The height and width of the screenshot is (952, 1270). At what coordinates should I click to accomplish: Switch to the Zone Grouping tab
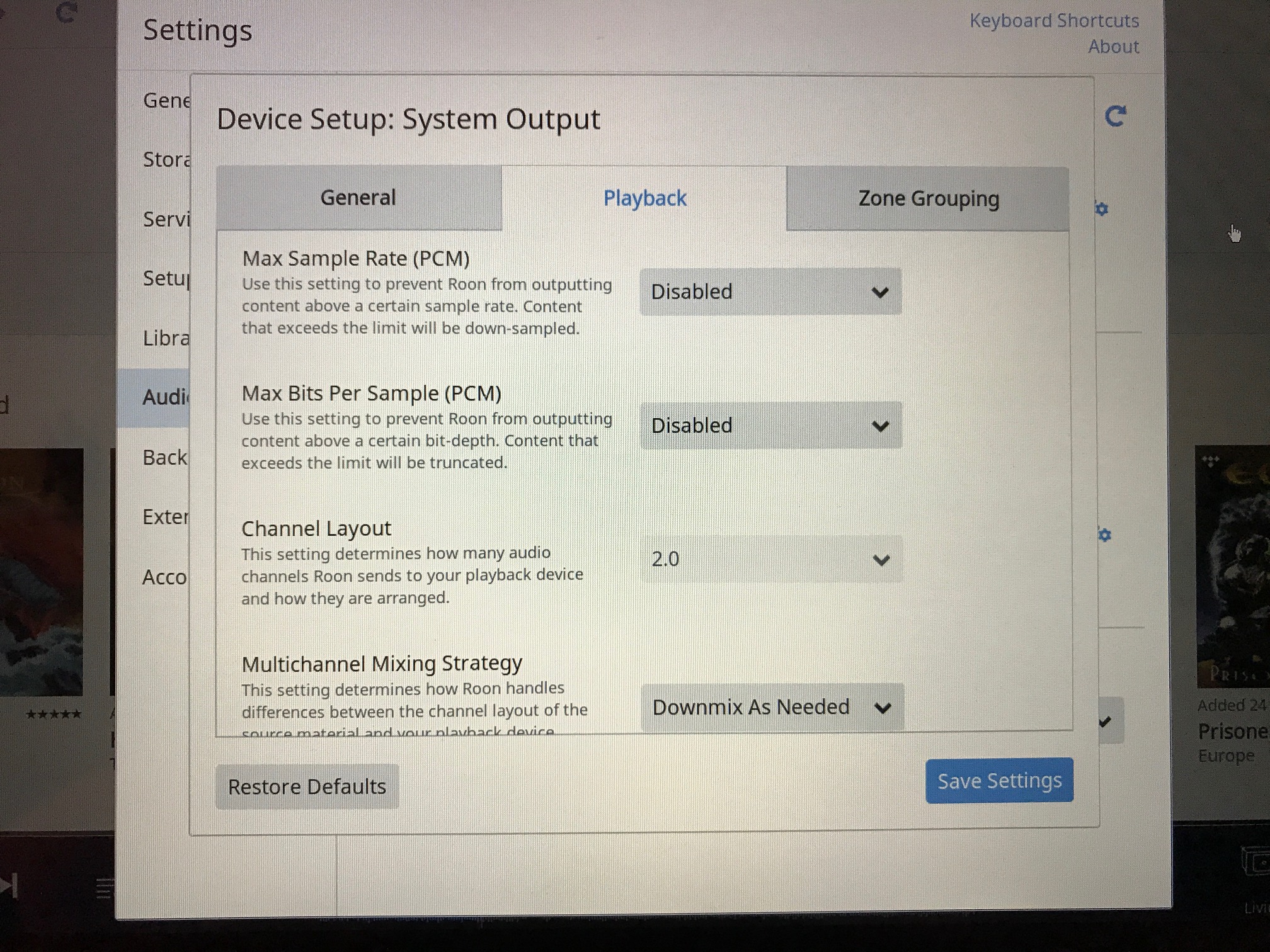pyautogui.click(x=928, y=199)
